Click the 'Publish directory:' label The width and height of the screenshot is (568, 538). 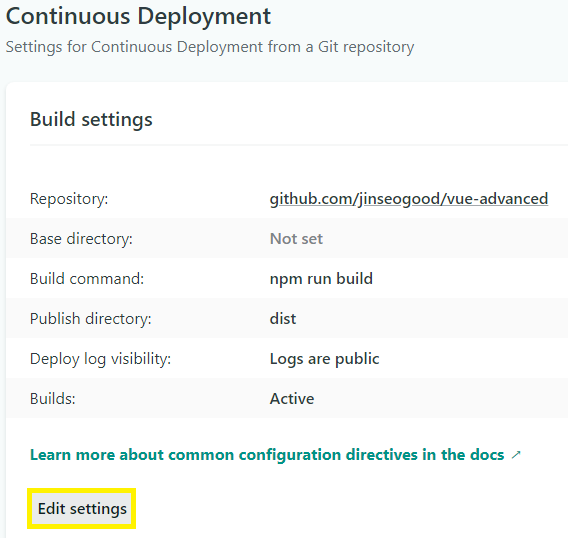coord(91,319)
